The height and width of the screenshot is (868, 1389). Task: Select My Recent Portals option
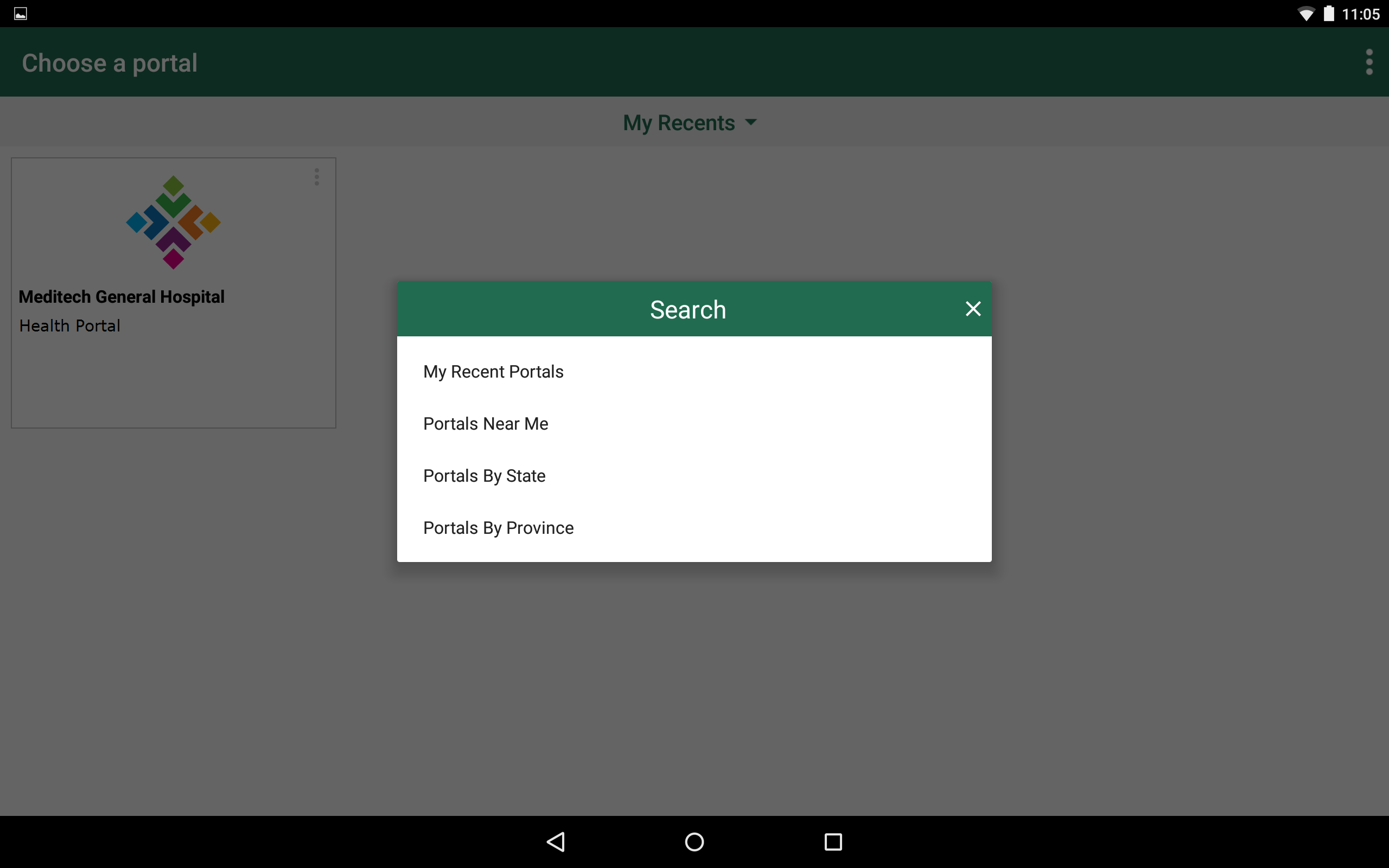pos(493,372)
